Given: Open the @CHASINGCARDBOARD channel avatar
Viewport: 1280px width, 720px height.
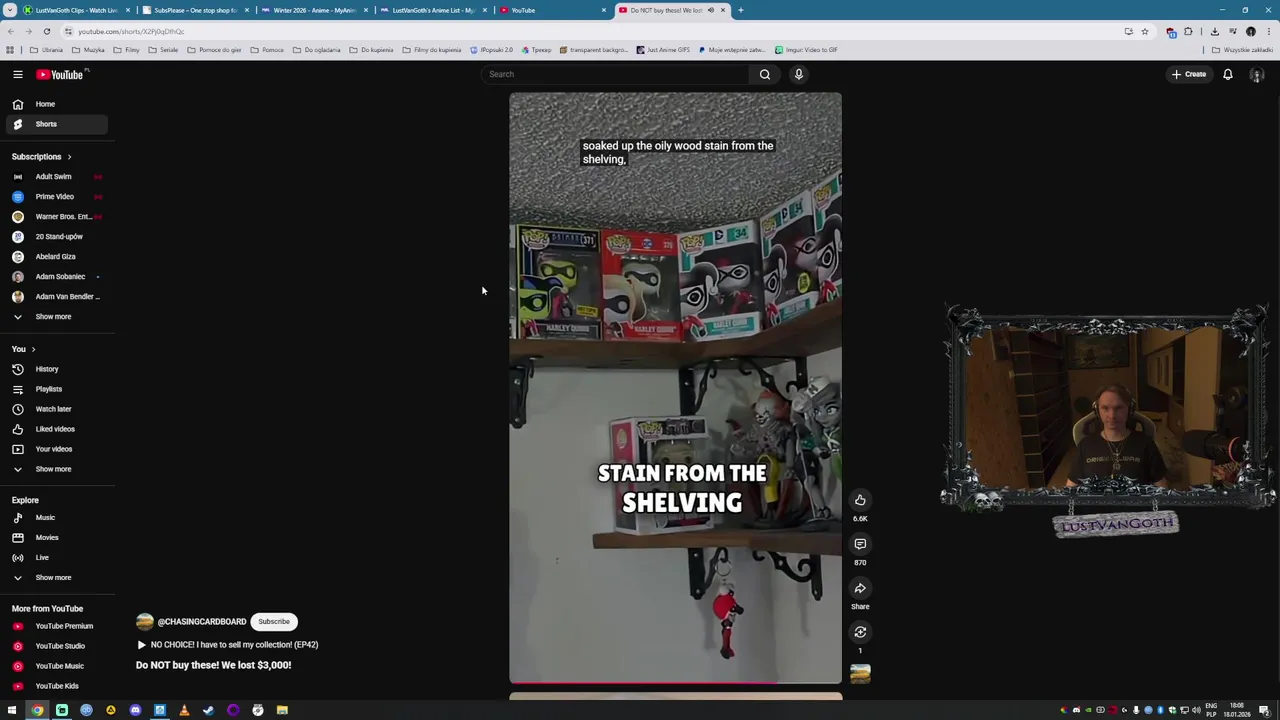Looking at the screenshot, I should pos(145,622).
